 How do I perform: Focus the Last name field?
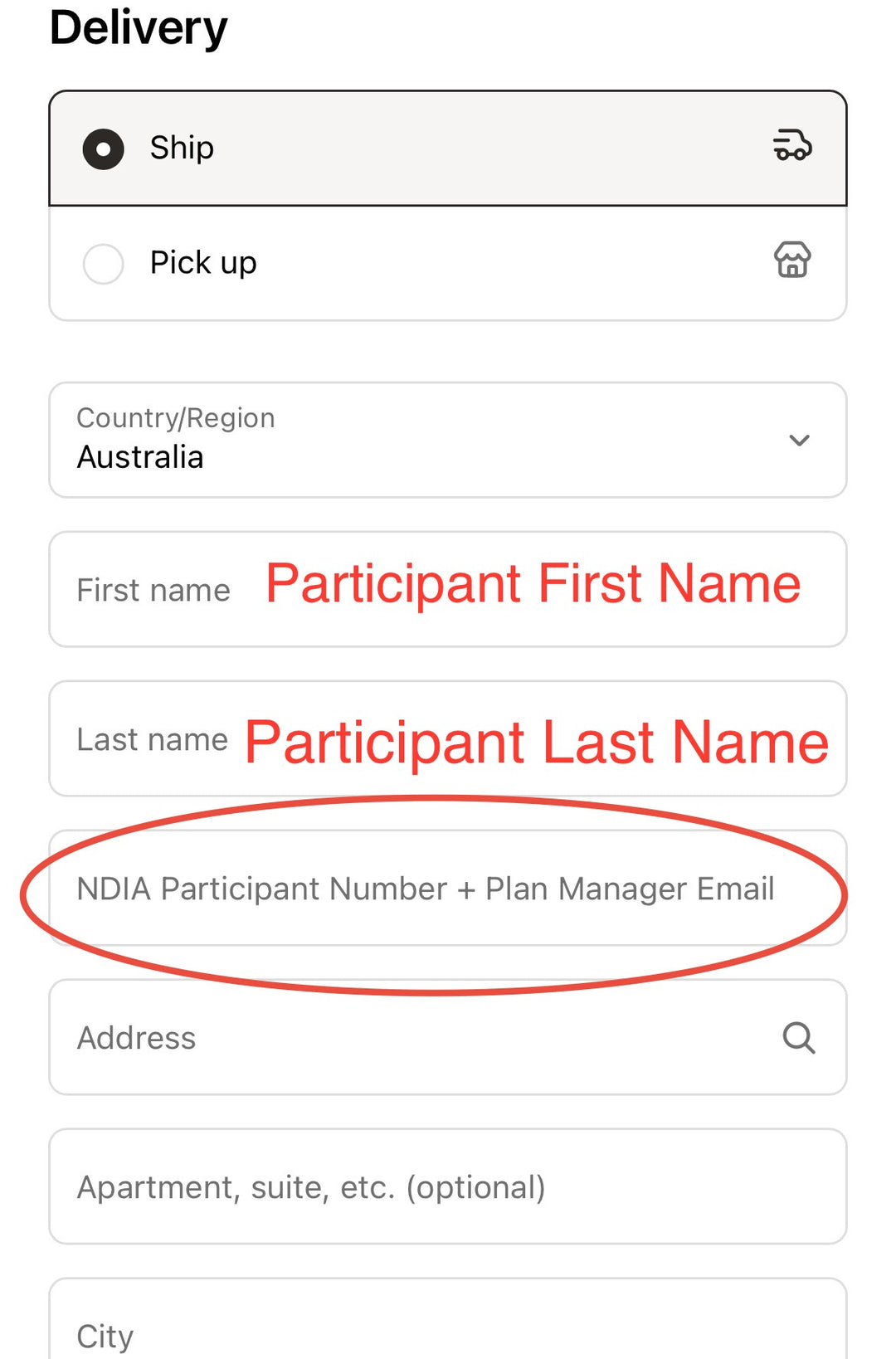[x=448, y=738]
